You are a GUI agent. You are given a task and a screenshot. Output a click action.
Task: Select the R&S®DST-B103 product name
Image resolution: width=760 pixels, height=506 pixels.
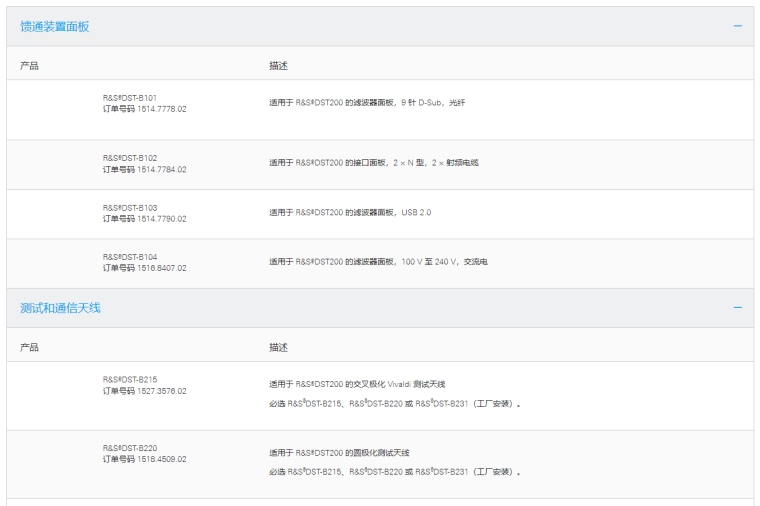click(x=130, y=208)
